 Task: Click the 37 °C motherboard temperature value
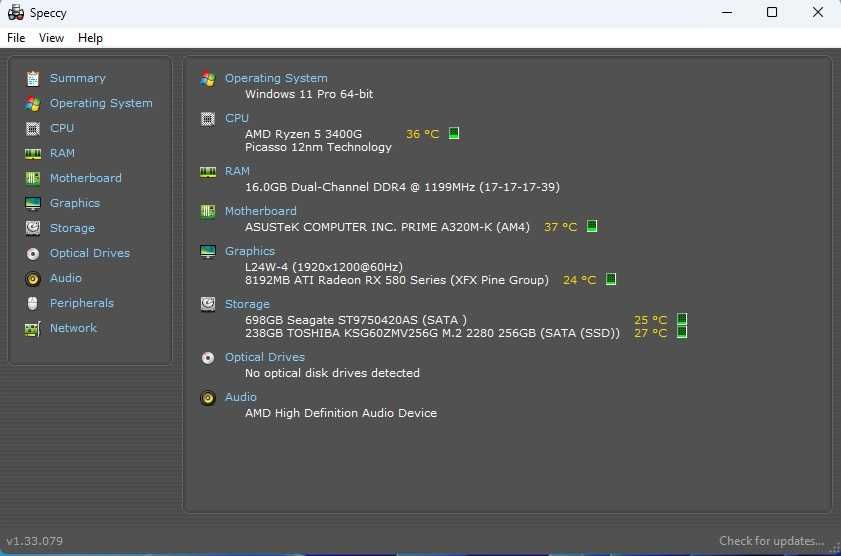coord(560,227)
